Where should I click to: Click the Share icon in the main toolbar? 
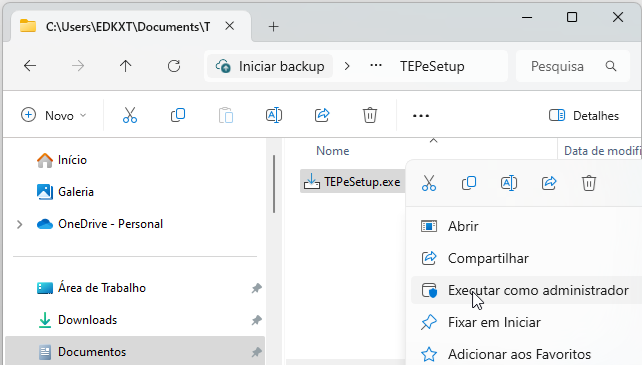coord(322,116)
